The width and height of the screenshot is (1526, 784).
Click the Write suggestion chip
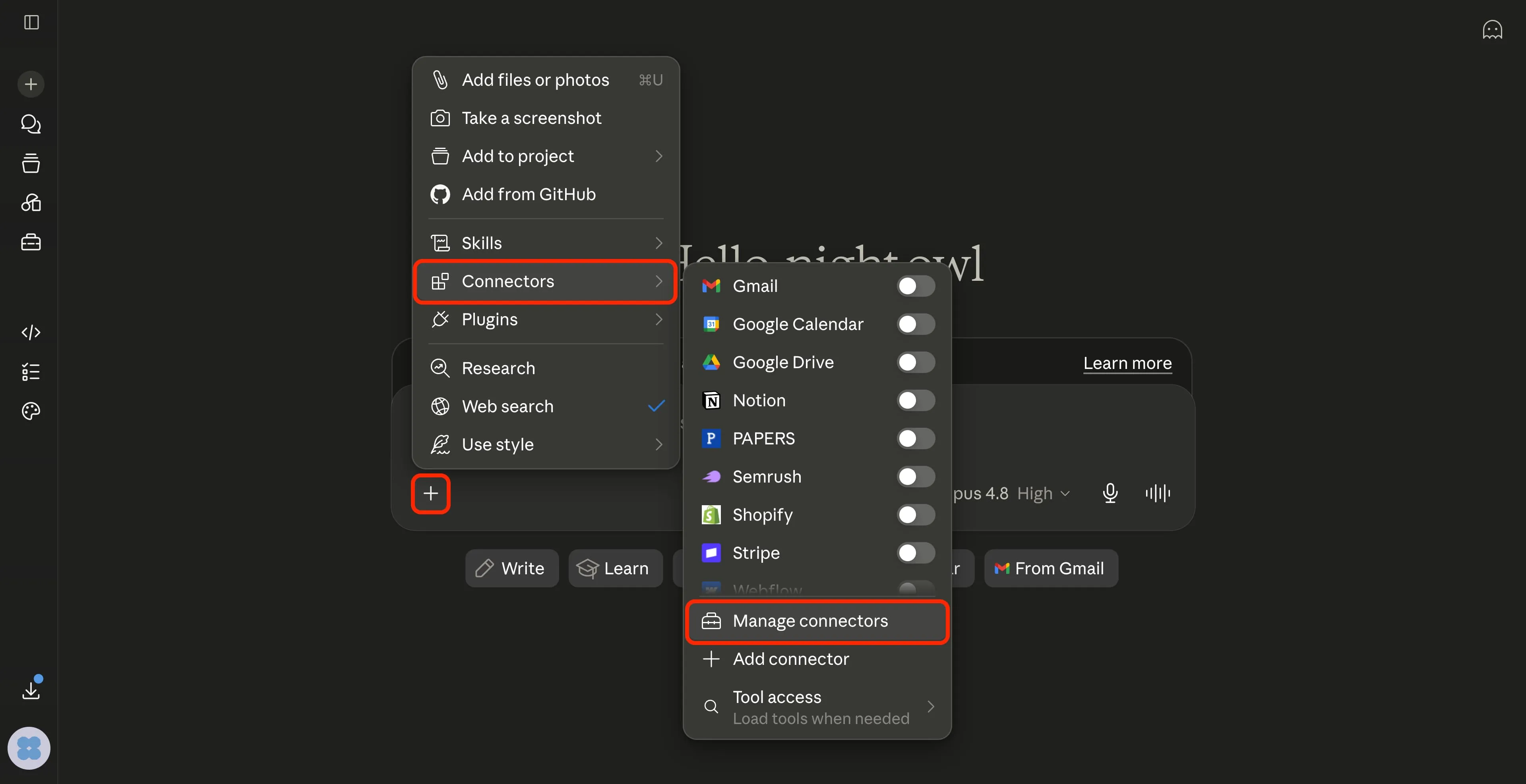pyautogui.click(x=511, y=568)
